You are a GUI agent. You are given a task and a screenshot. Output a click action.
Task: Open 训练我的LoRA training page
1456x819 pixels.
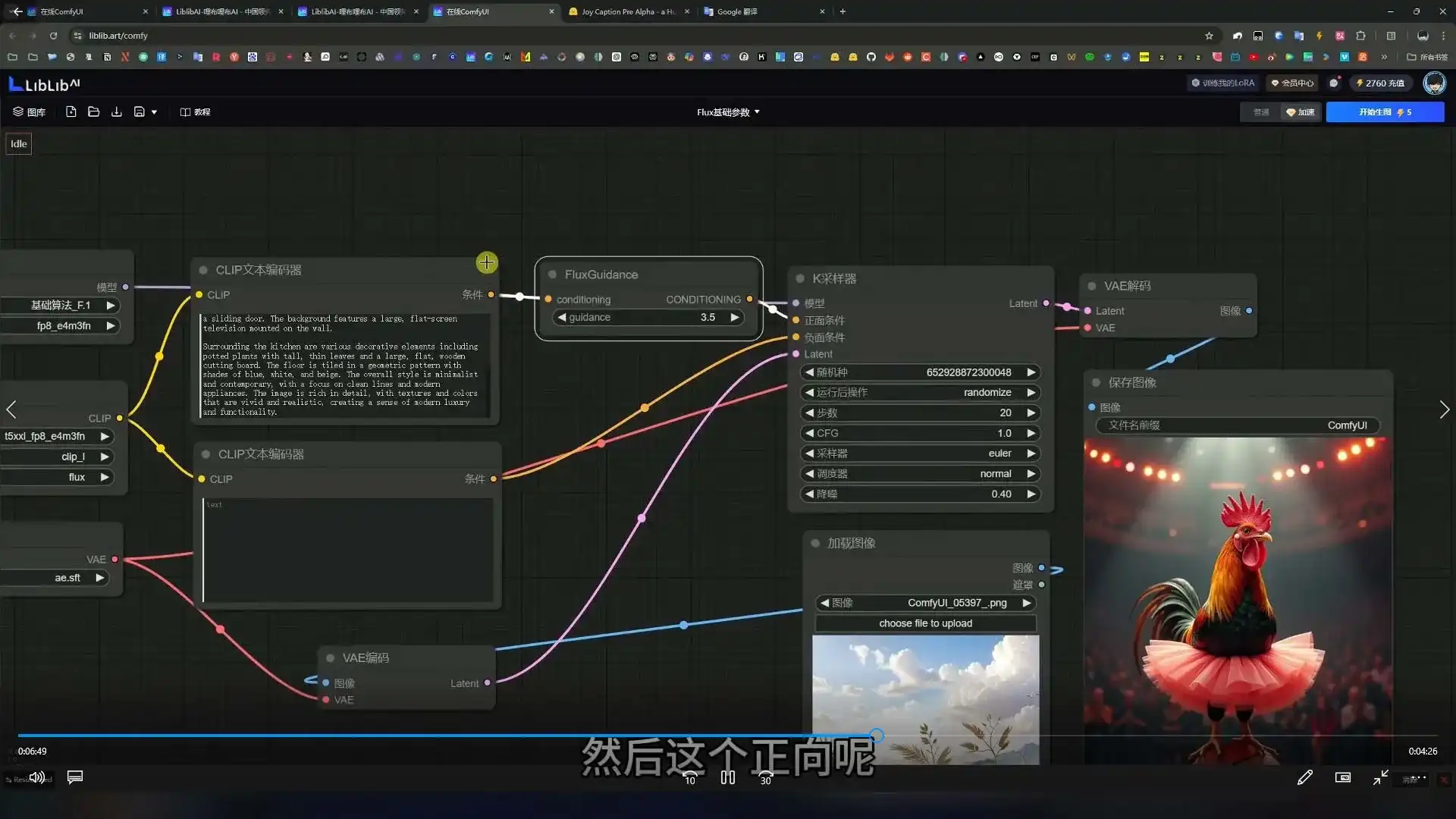coord(1222,83)
